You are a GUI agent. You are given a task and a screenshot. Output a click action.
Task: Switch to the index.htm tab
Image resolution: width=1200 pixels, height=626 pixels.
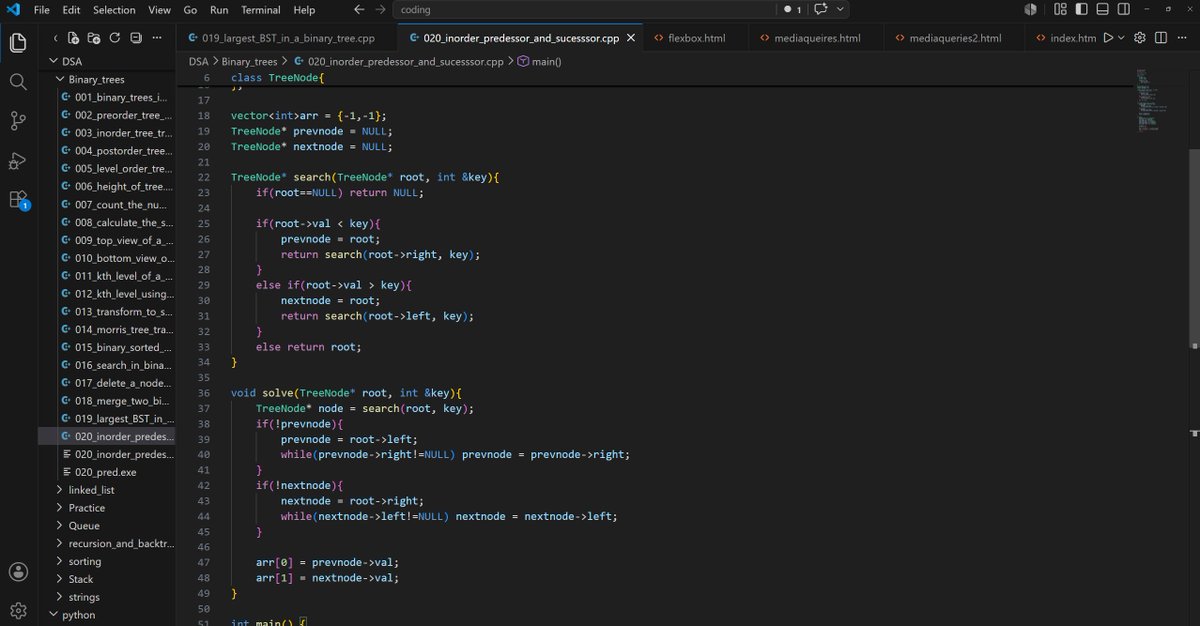(1066, 38)
